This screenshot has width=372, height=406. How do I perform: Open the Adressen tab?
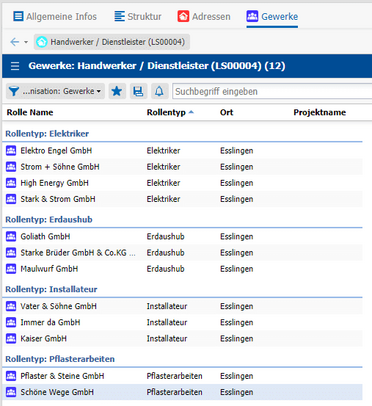click(204, 16)
